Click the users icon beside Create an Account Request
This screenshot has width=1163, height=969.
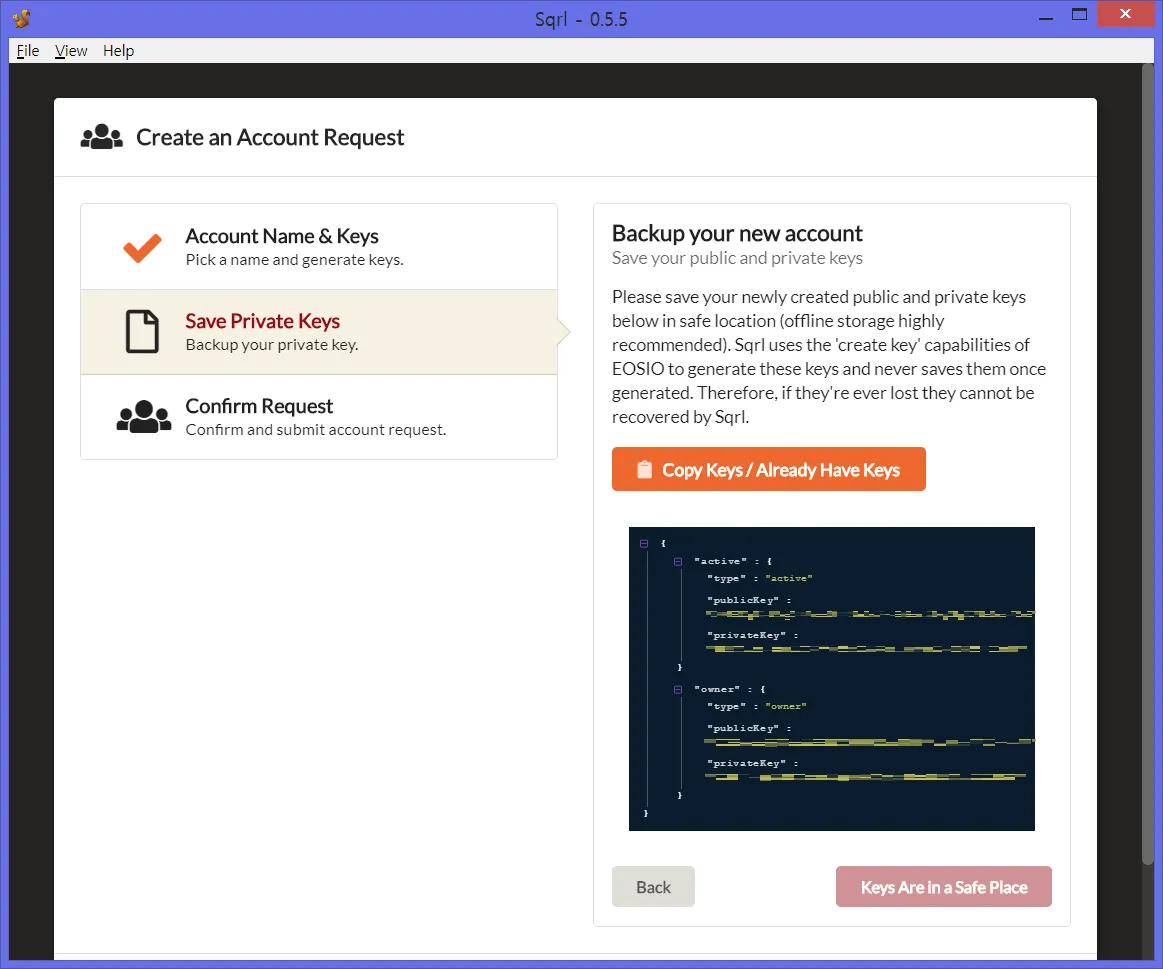click(x=102, y=137)
